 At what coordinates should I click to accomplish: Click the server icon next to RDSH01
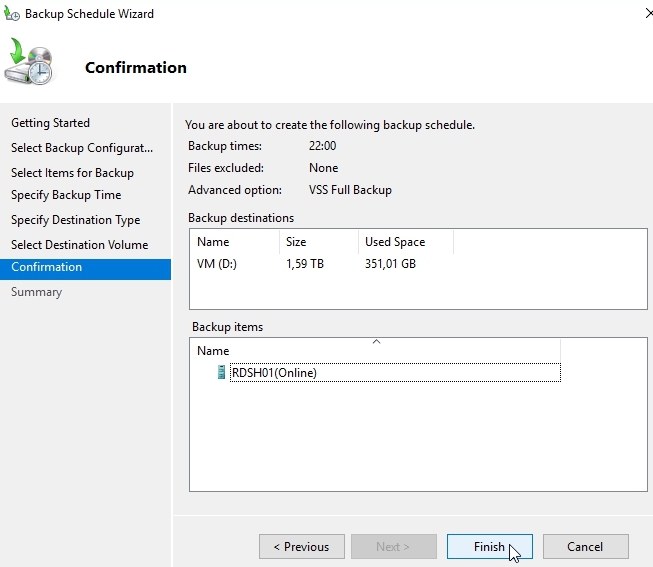coord(222,373)
